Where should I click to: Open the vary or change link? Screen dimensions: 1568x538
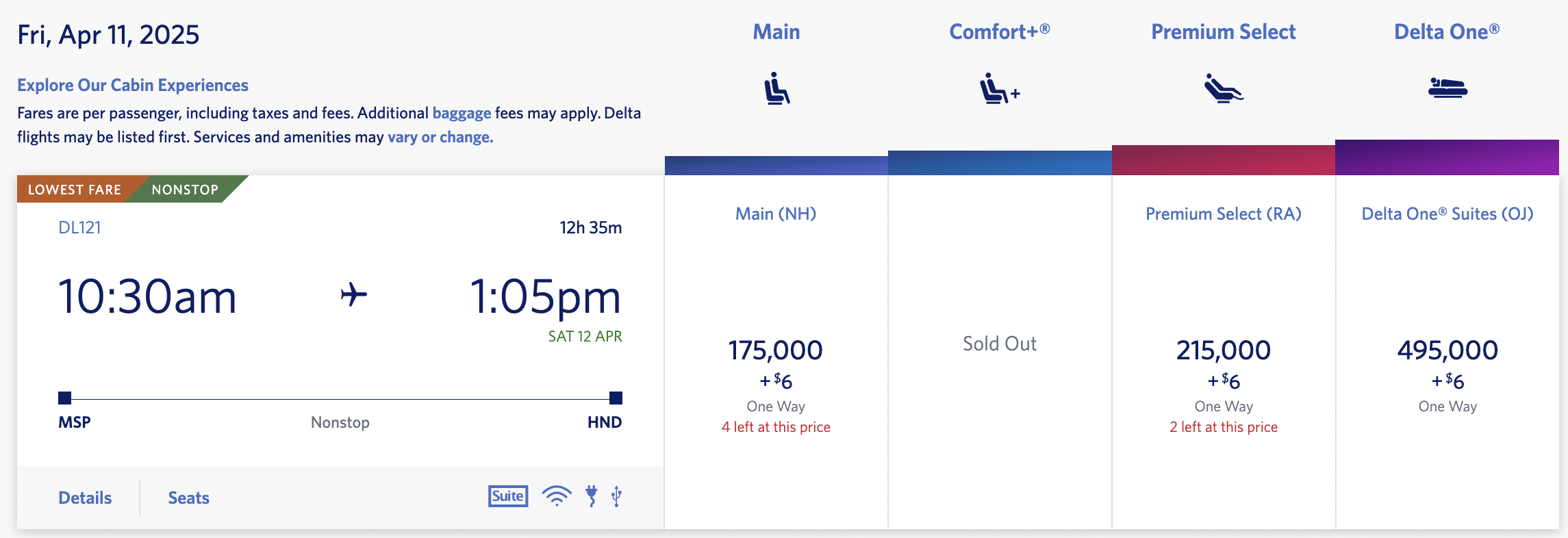pos(440,137)
